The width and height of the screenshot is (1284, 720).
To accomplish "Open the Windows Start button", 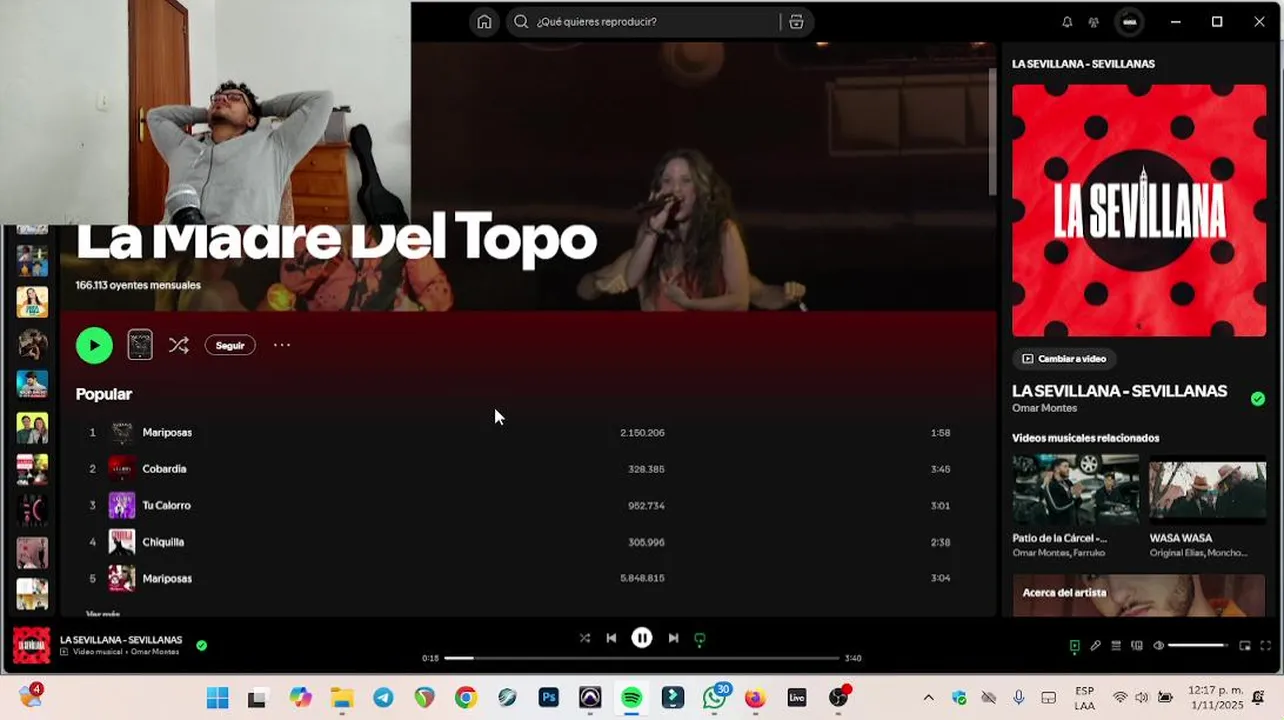I will tap(217, 698).
